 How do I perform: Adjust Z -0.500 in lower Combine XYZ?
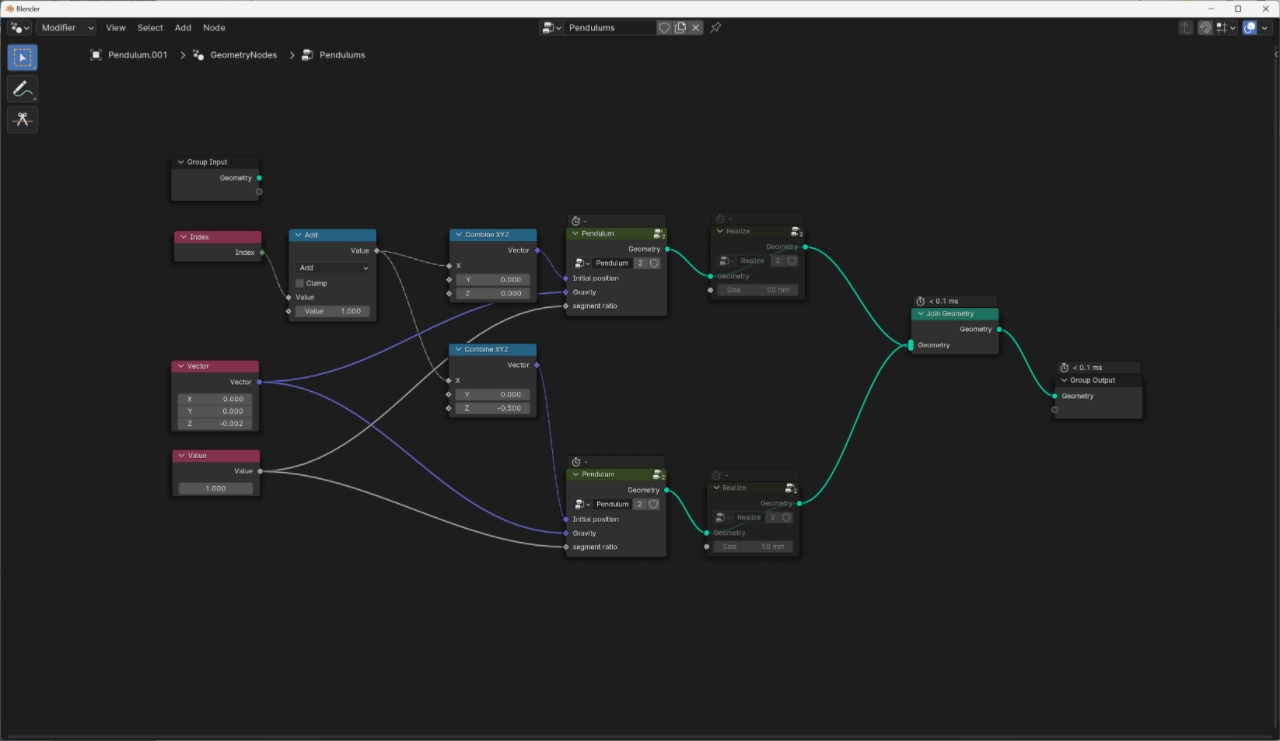tap(492, 408)
